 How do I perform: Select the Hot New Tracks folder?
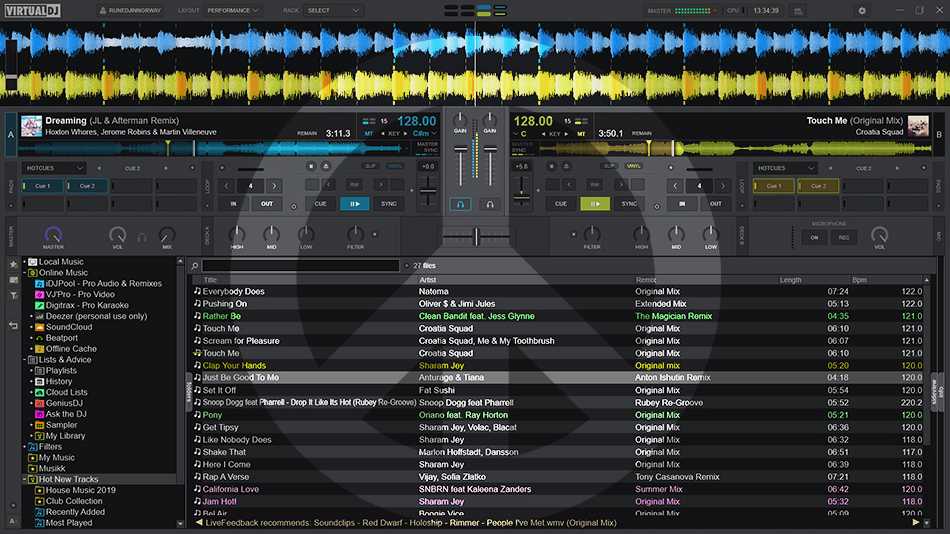(68, 480)
